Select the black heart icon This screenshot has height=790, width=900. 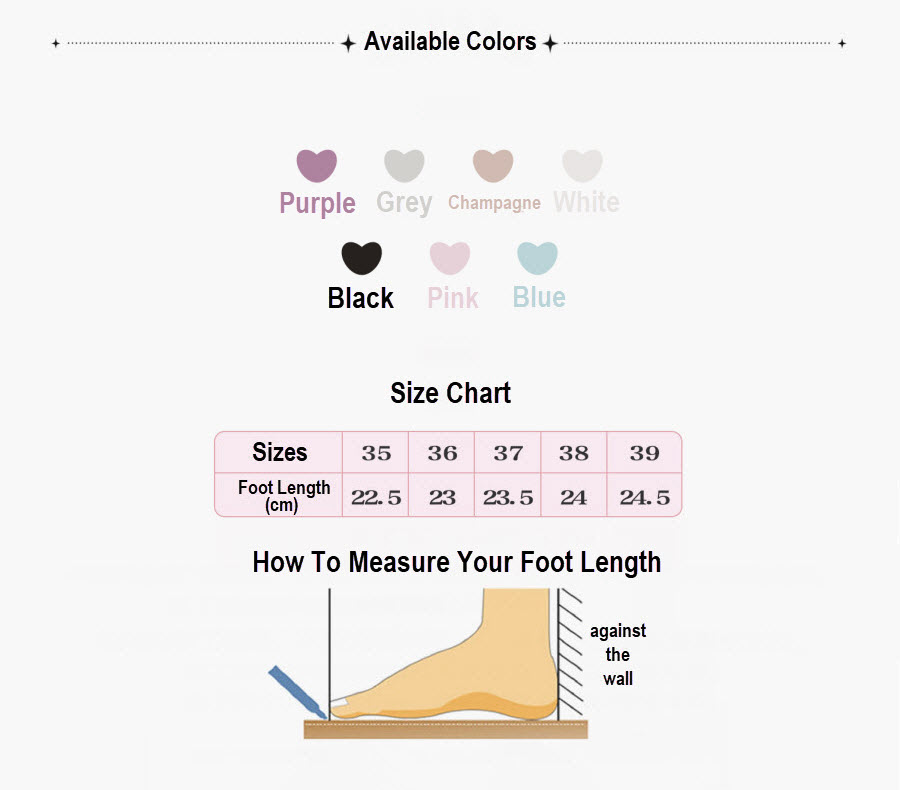(362, 258)
